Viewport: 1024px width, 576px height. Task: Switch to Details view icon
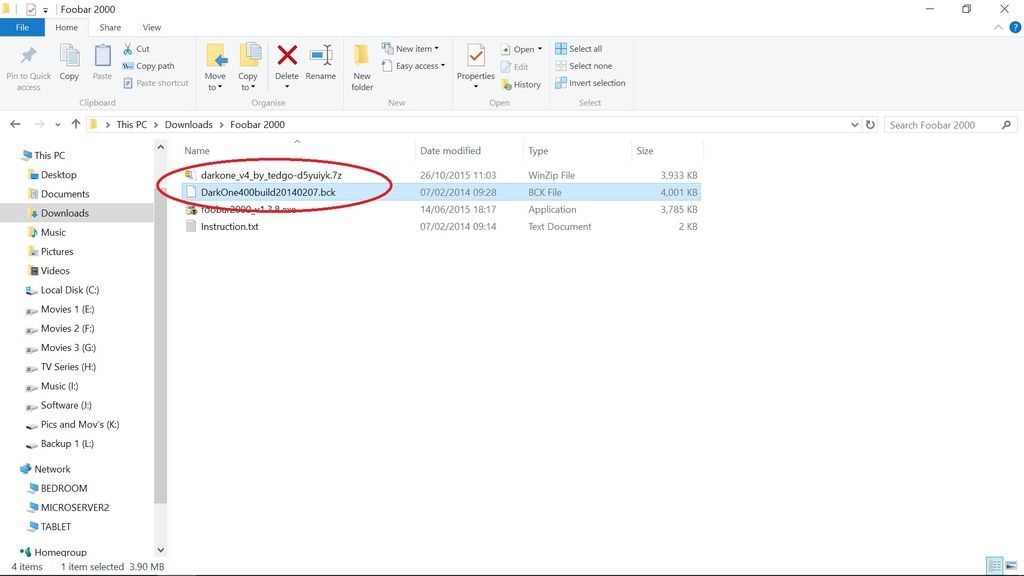click(994, 566)
